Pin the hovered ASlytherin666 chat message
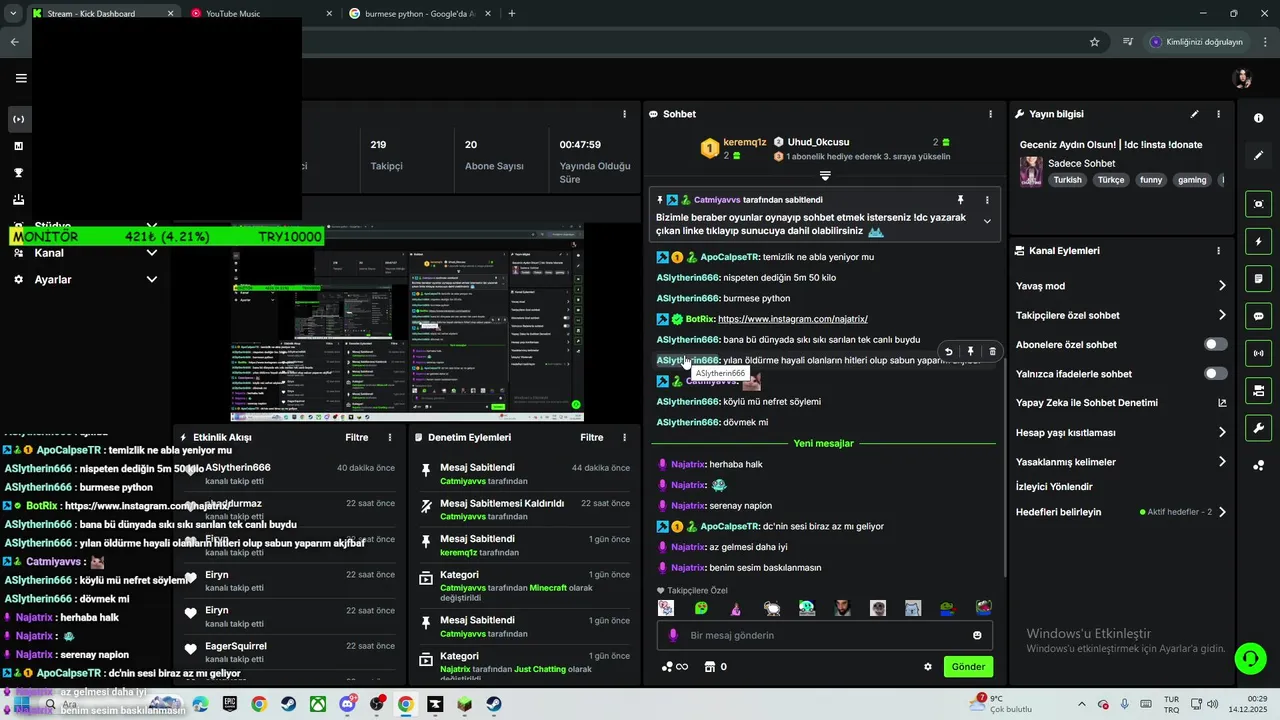The image size is (1280, 720). [x=970, y=352]
